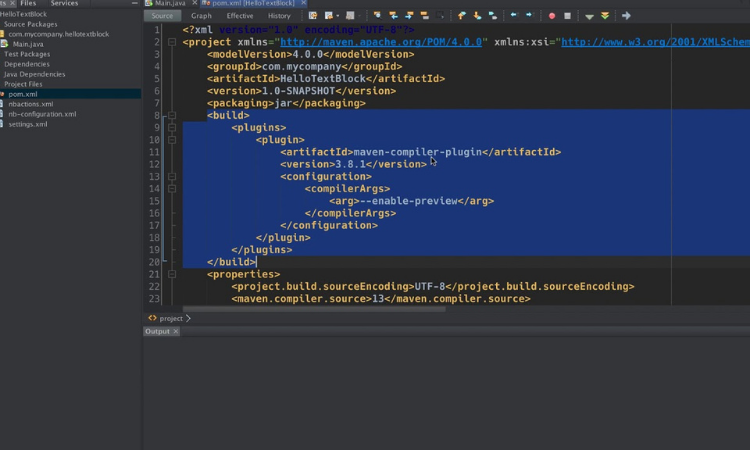Click maven-compiler-plugin artifactId text

pos(418,152)
